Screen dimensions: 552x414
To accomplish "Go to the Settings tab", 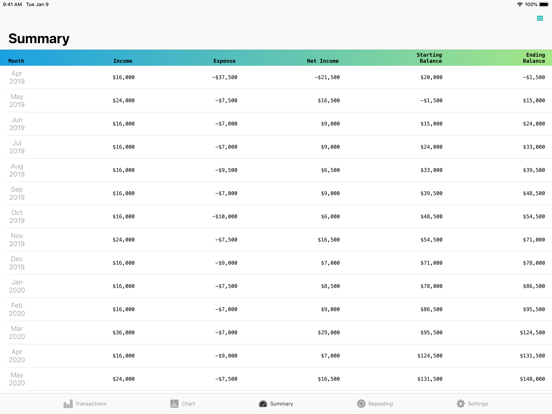I will [472, 404].
